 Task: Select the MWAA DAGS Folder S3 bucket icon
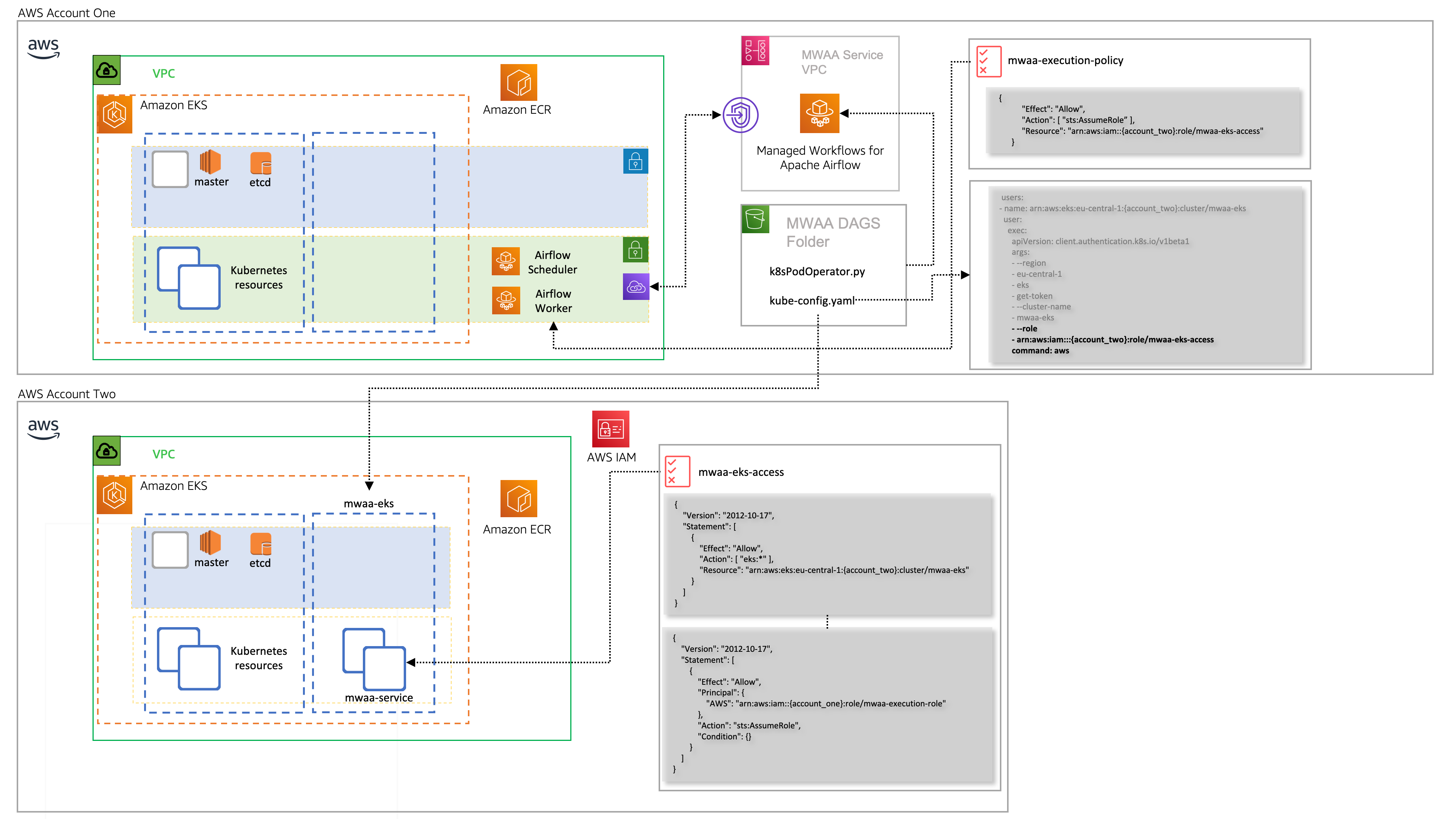coord(755,219)
